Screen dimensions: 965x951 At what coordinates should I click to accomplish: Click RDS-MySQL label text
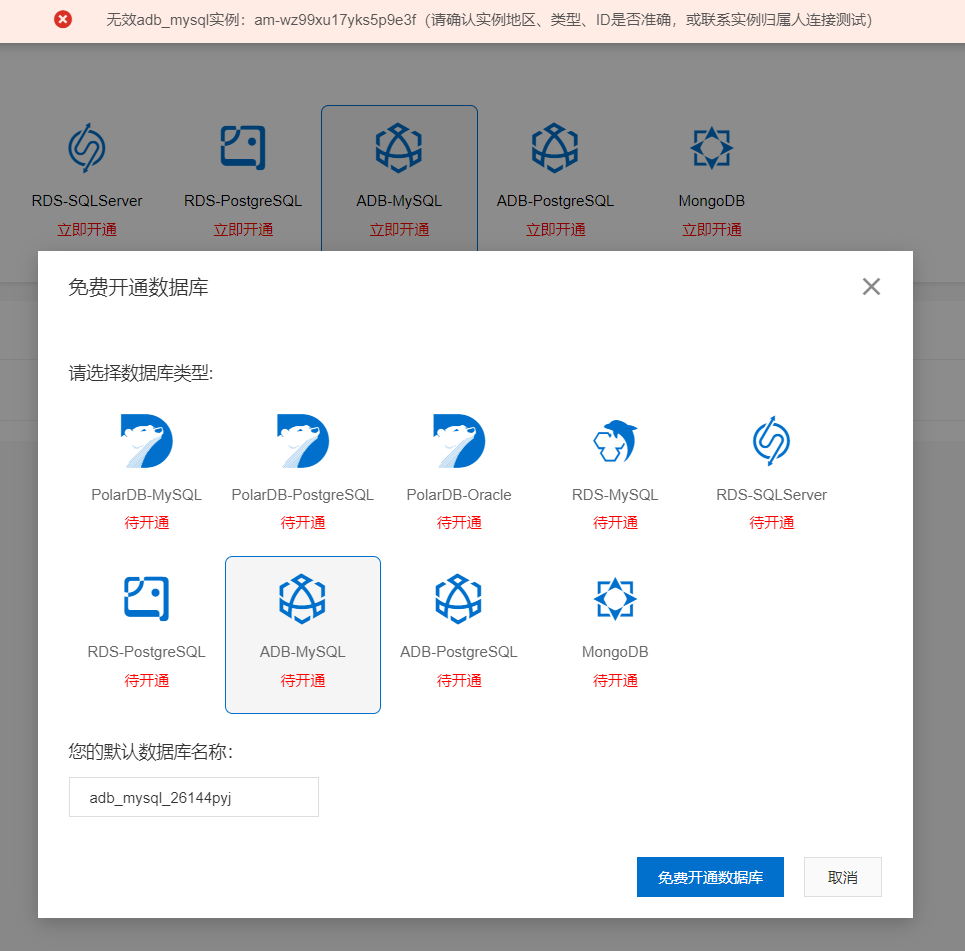[x=615, y=495]
